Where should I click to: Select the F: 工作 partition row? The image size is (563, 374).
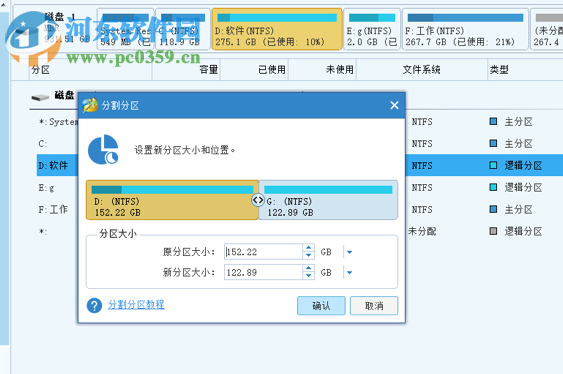pyautogui.click(x=300, y=209)
